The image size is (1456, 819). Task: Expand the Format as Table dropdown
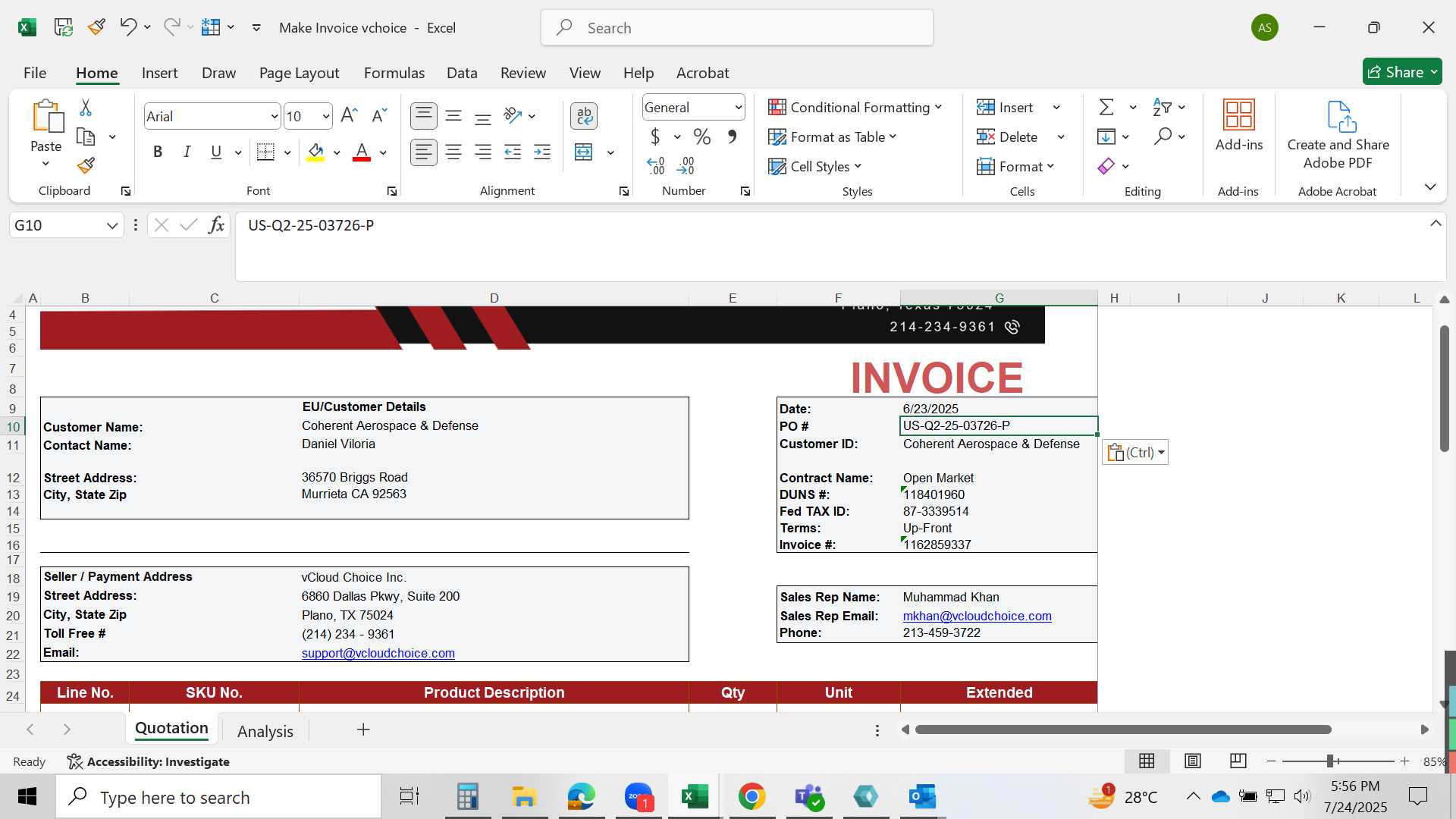893,136
